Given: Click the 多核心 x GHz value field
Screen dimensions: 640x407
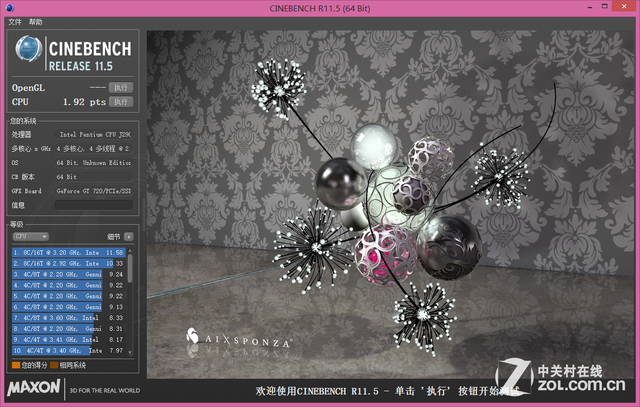Looking at the screenshot, I should point(93,149).
